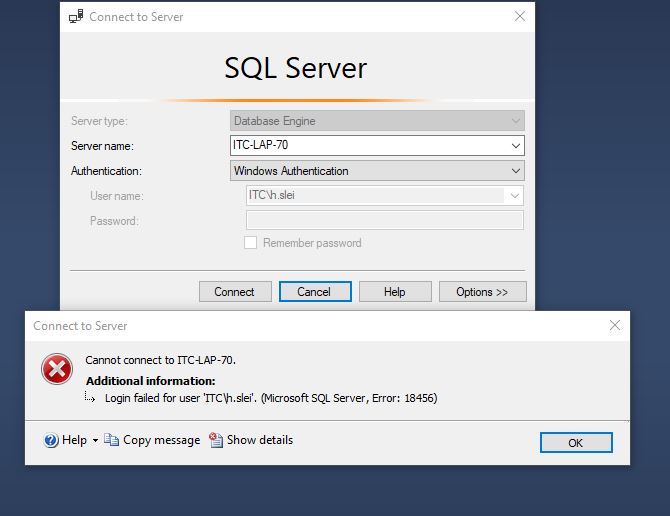
Task: Click the Help question-mark icon in error dialog
Action: click(x=51, y=440)
